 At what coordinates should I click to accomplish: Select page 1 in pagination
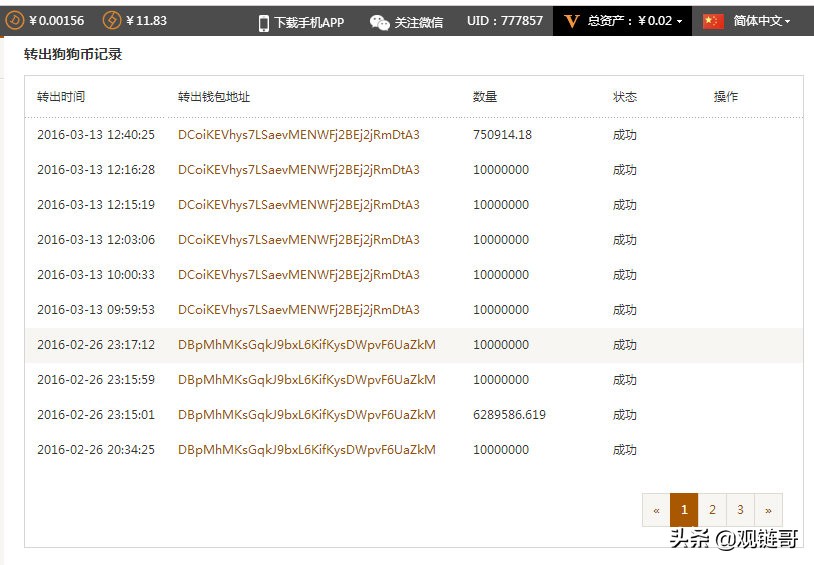tap(684, 510)
